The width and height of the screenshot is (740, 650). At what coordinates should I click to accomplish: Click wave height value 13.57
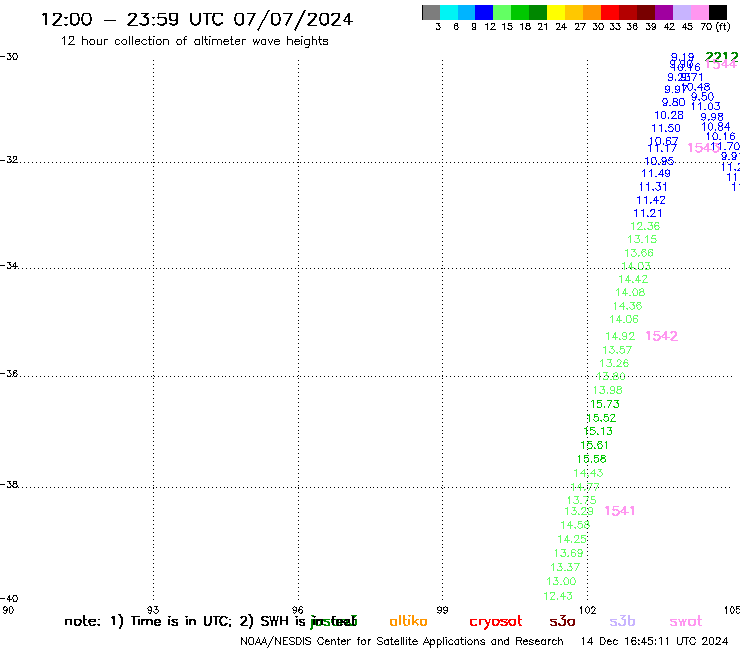(x=617, y=350)
